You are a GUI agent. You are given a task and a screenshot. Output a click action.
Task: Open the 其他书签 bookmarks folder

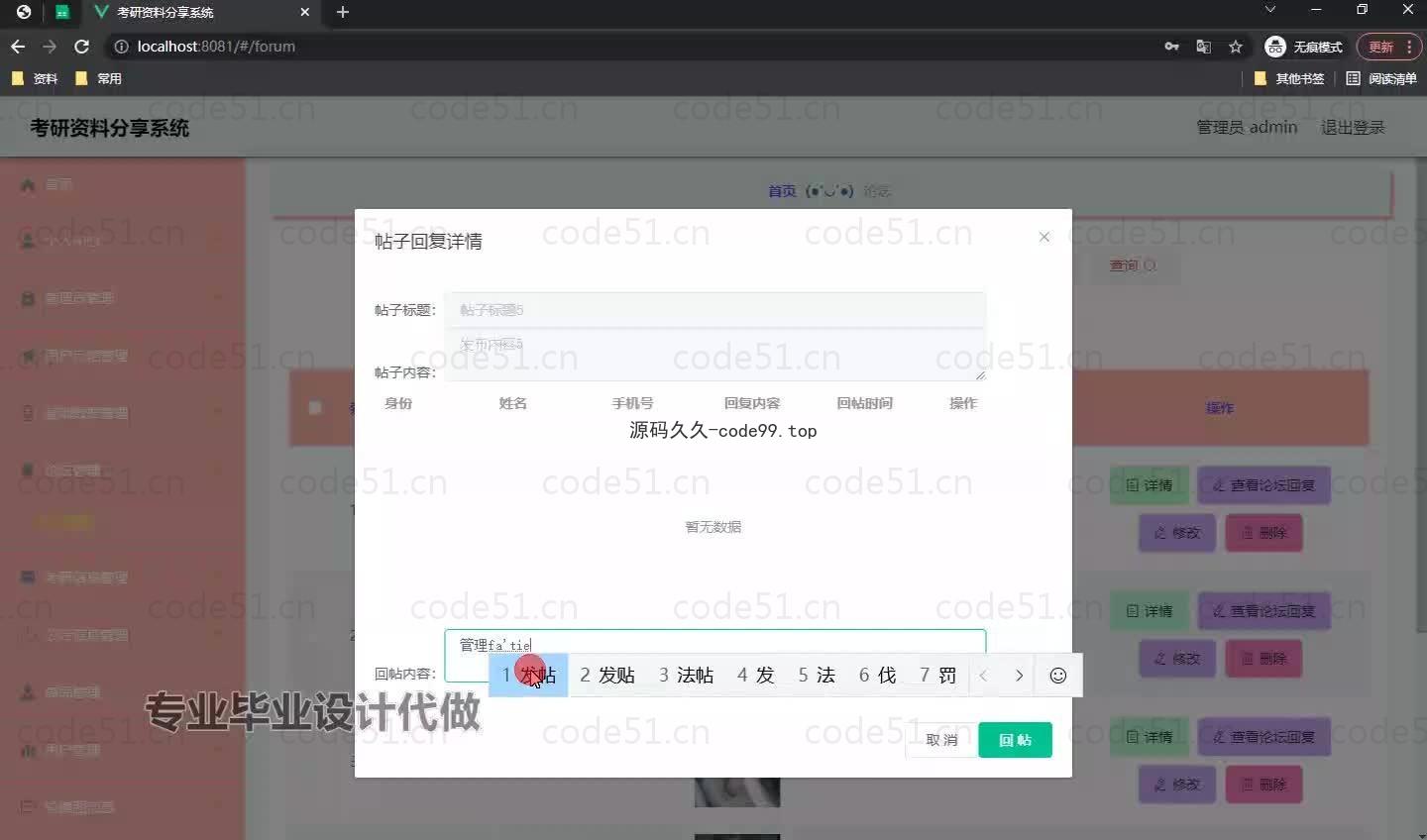1289,78
